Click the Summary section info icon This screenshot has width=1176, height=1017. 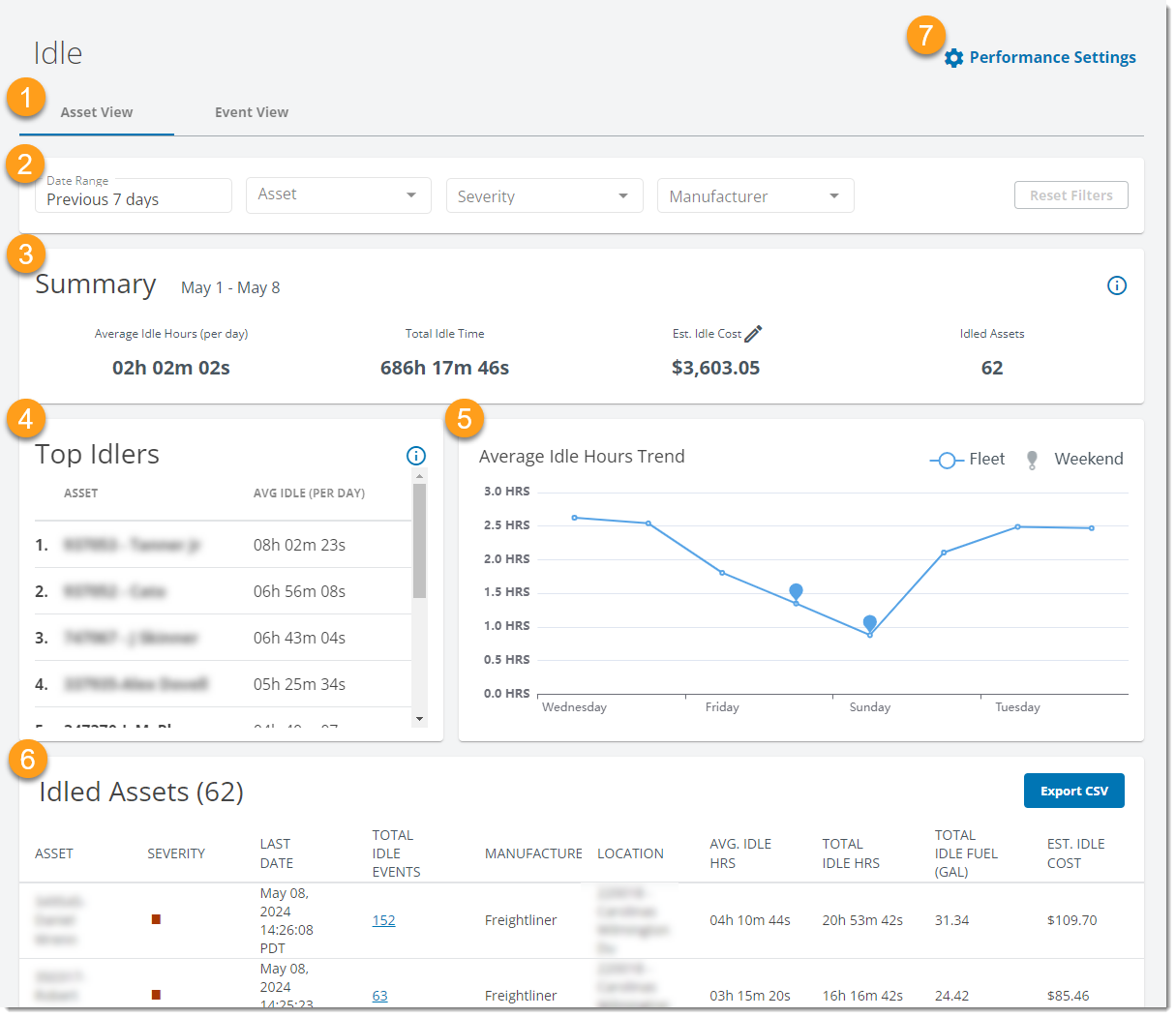pyautogui.click(x=1116, y=285)
